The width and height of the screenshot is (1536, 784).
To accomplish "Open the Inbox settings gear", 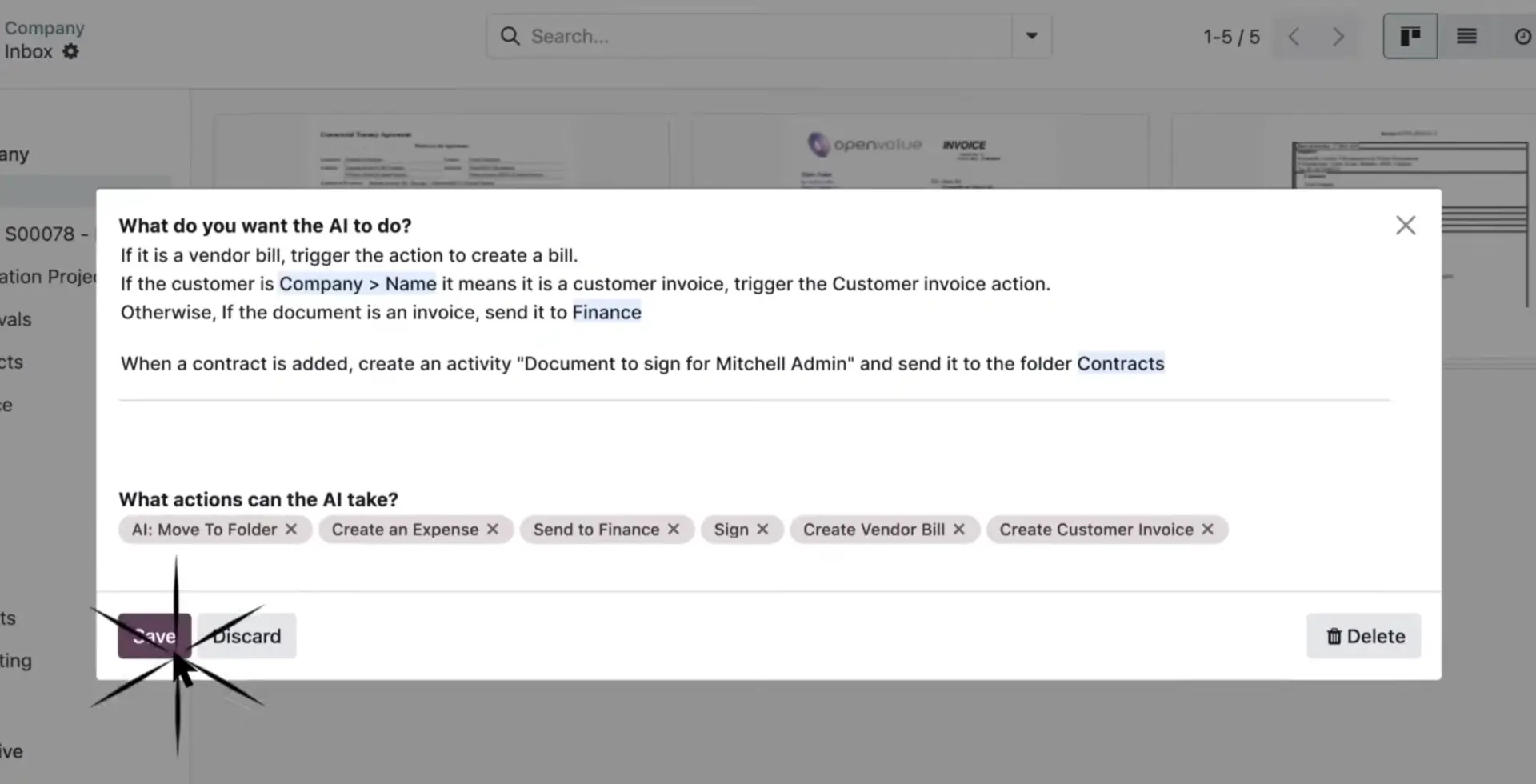I will [70, 50].
